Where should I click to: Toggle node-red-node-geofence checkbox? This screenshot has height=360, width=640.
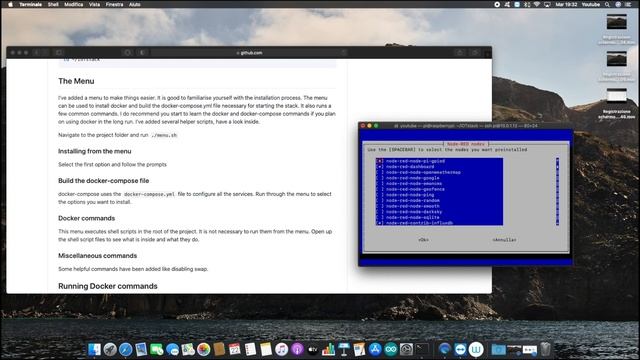(x=380, y=189)
